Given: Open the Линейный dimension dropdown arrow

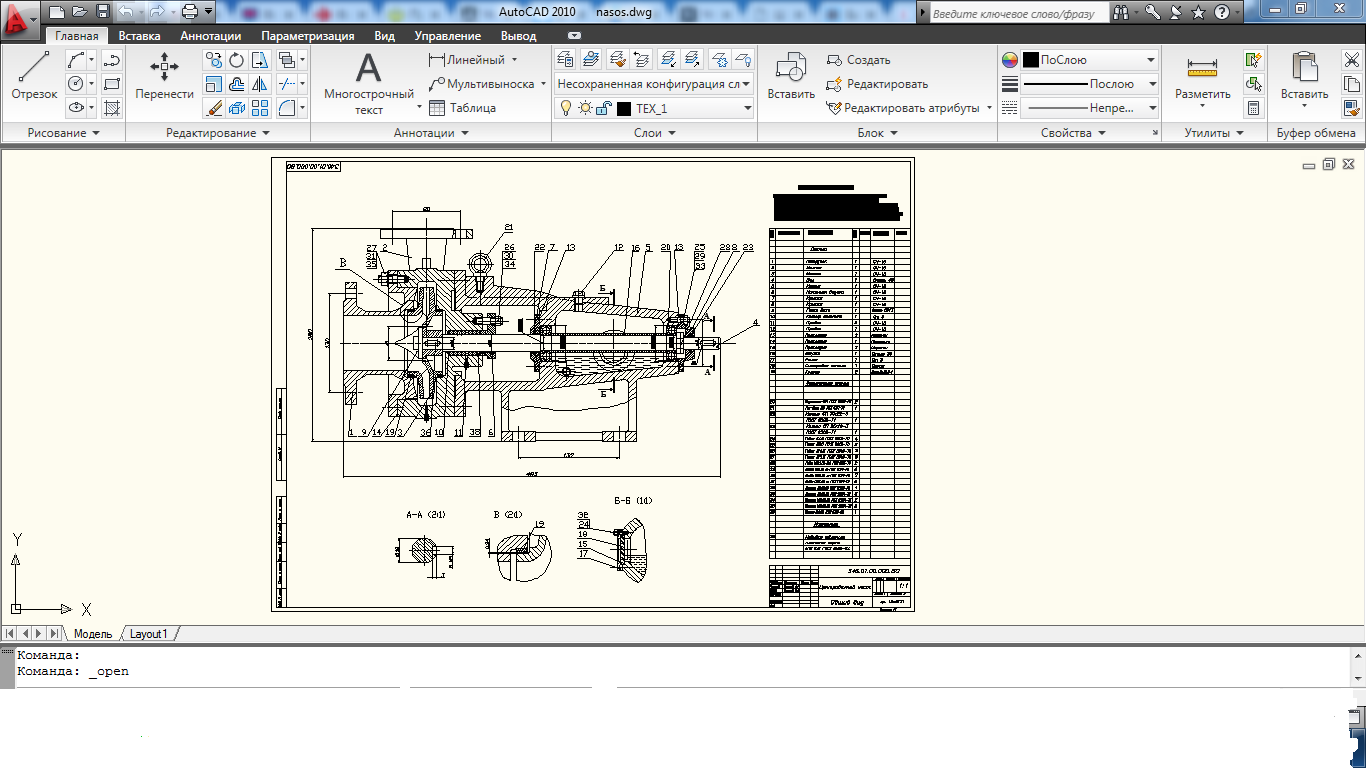Looking at the screenshot, I should click(x=514, y=60).
